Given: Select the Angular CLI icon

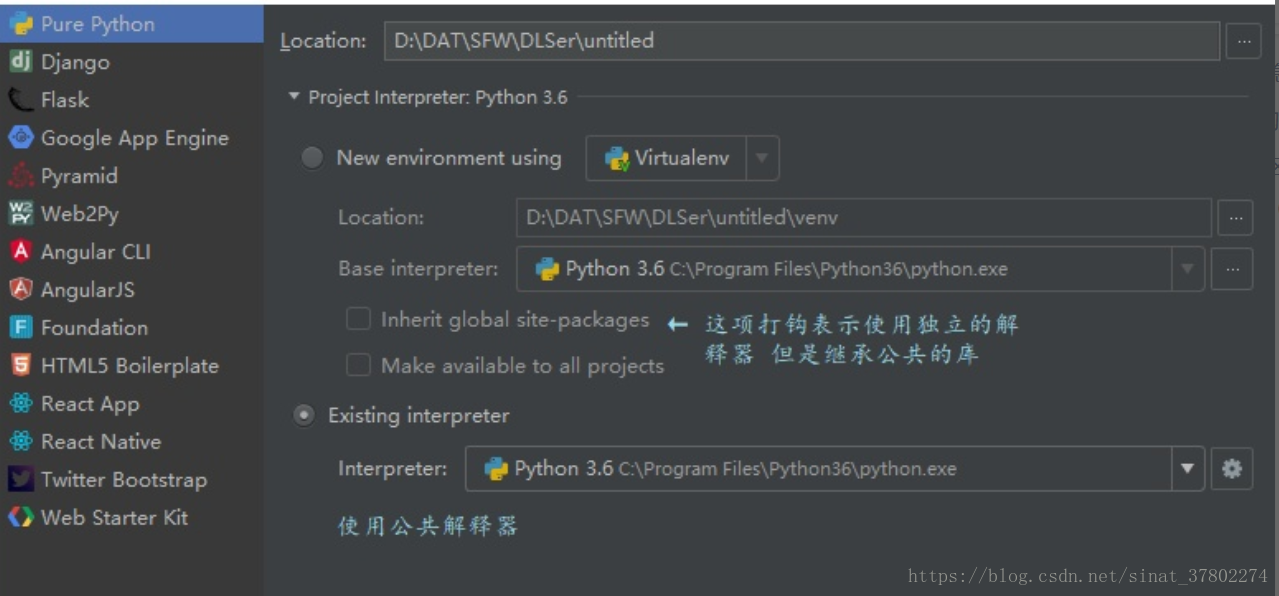Looking at the screenshot, I should [21, 251].
